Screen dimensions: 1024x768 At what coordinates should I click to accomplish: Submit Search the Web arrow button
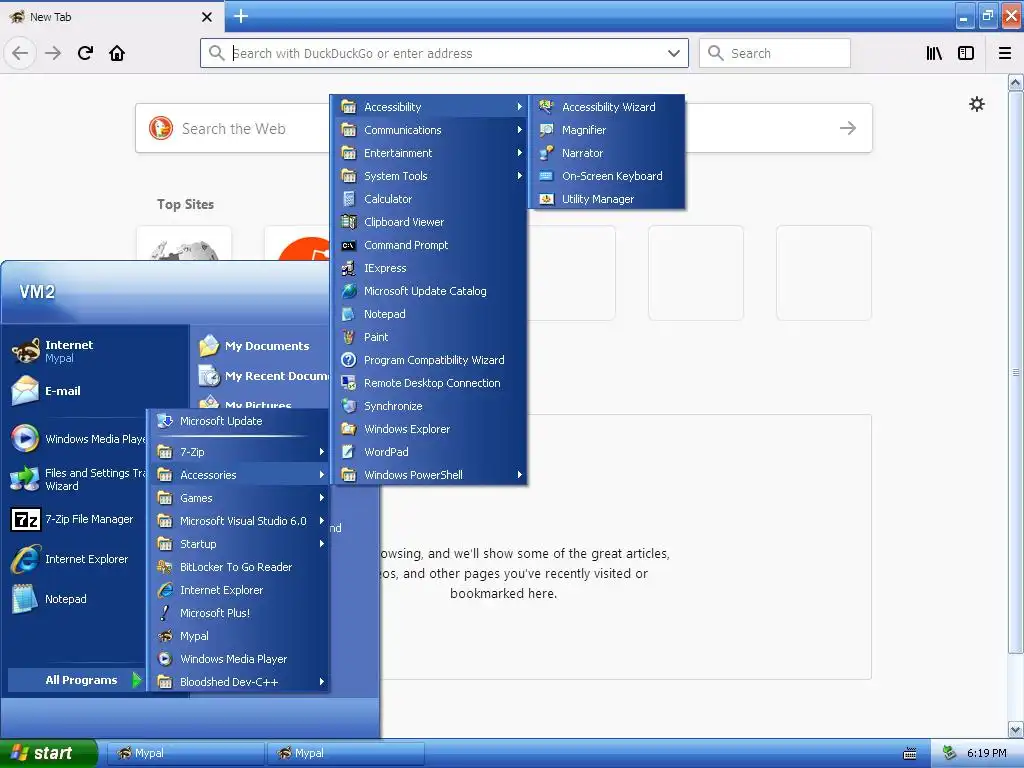[x=848, y=128]
